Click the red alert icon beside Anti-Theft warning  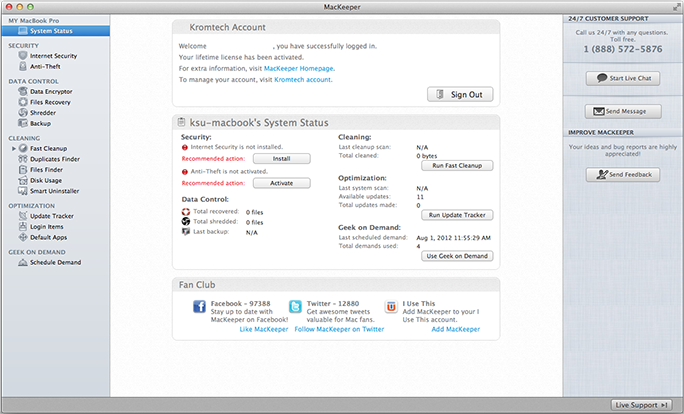click(x=185, y=172)
